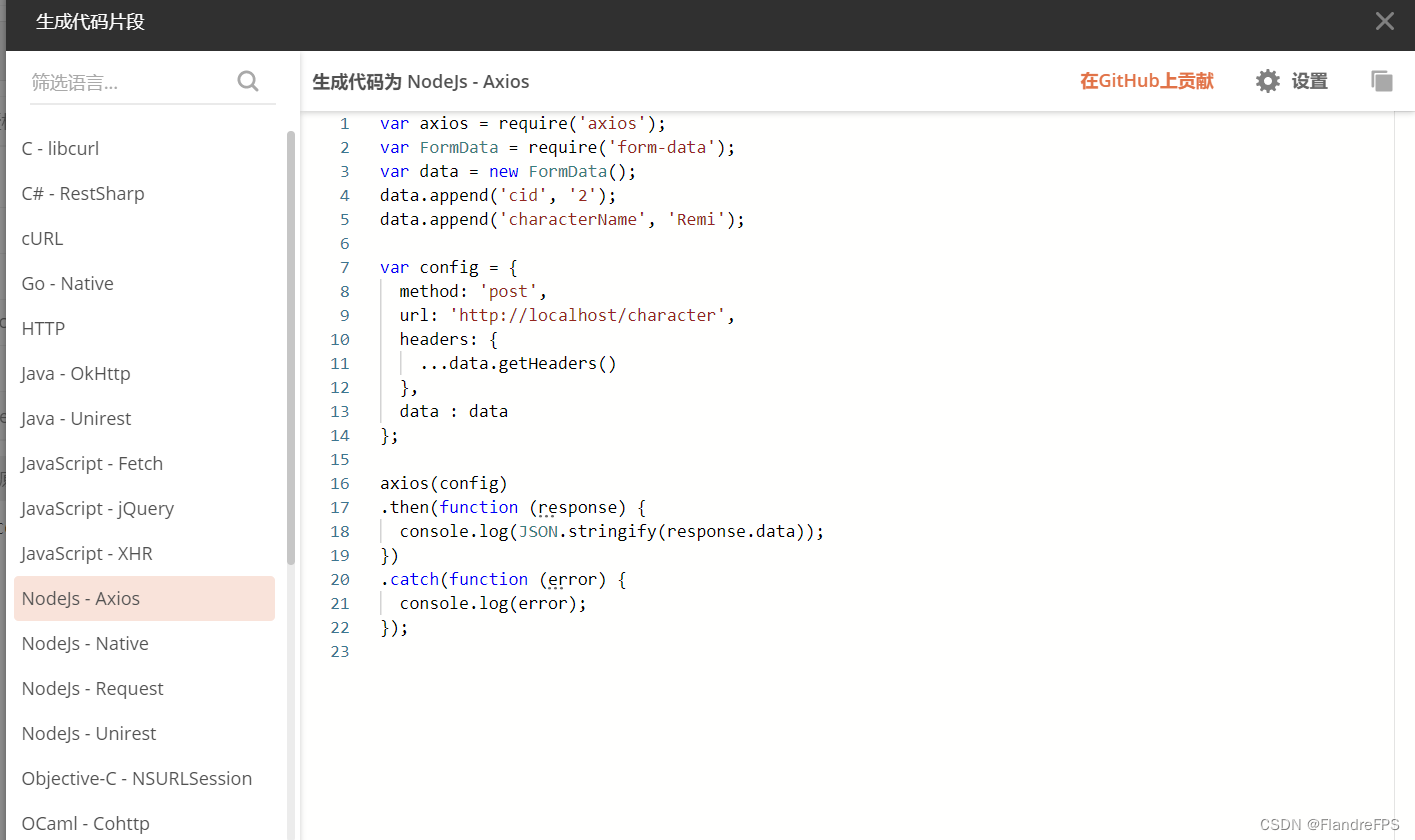
Task: Pick Go - Native language
Action: pyautogui.click(x=67, y=283)
